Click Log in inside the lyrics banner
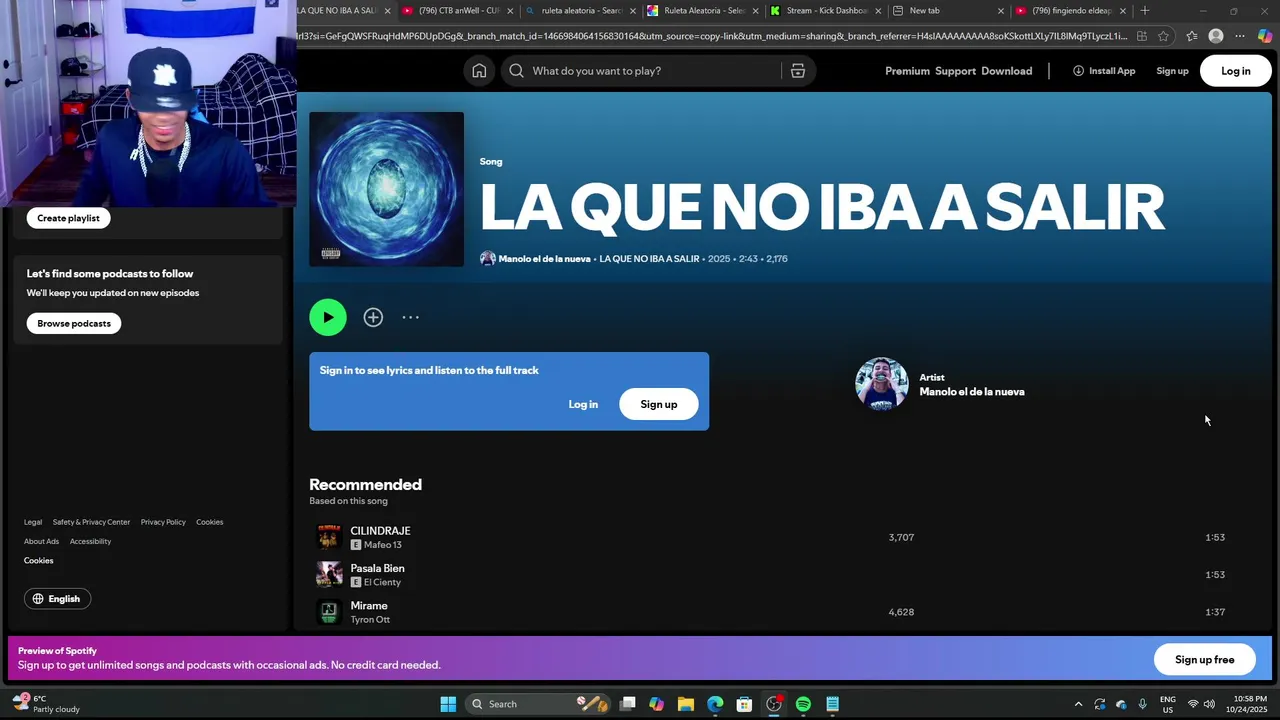Image resolution: width=1280 pixels, height=720 pixels. (583, 404)
